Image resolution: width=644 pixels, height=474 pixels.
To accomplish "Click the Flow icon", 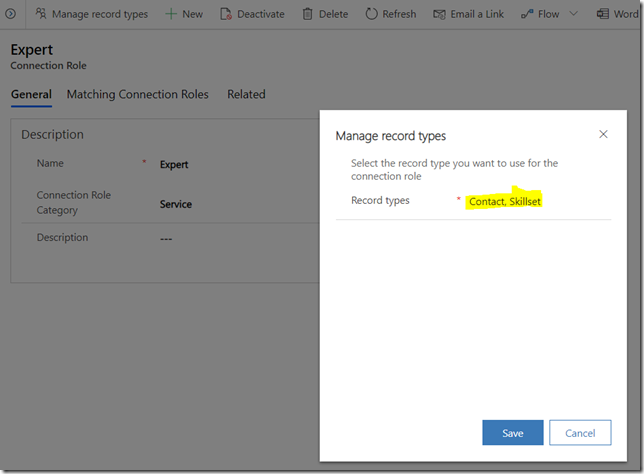I will (x=527, y=14).
